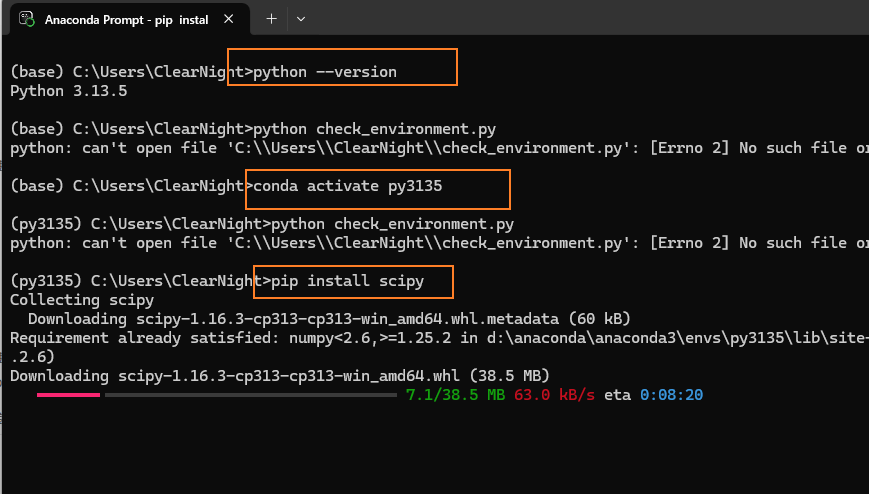Click the pink download progress bar
869x494 pixels.
(x=68, y=395)
